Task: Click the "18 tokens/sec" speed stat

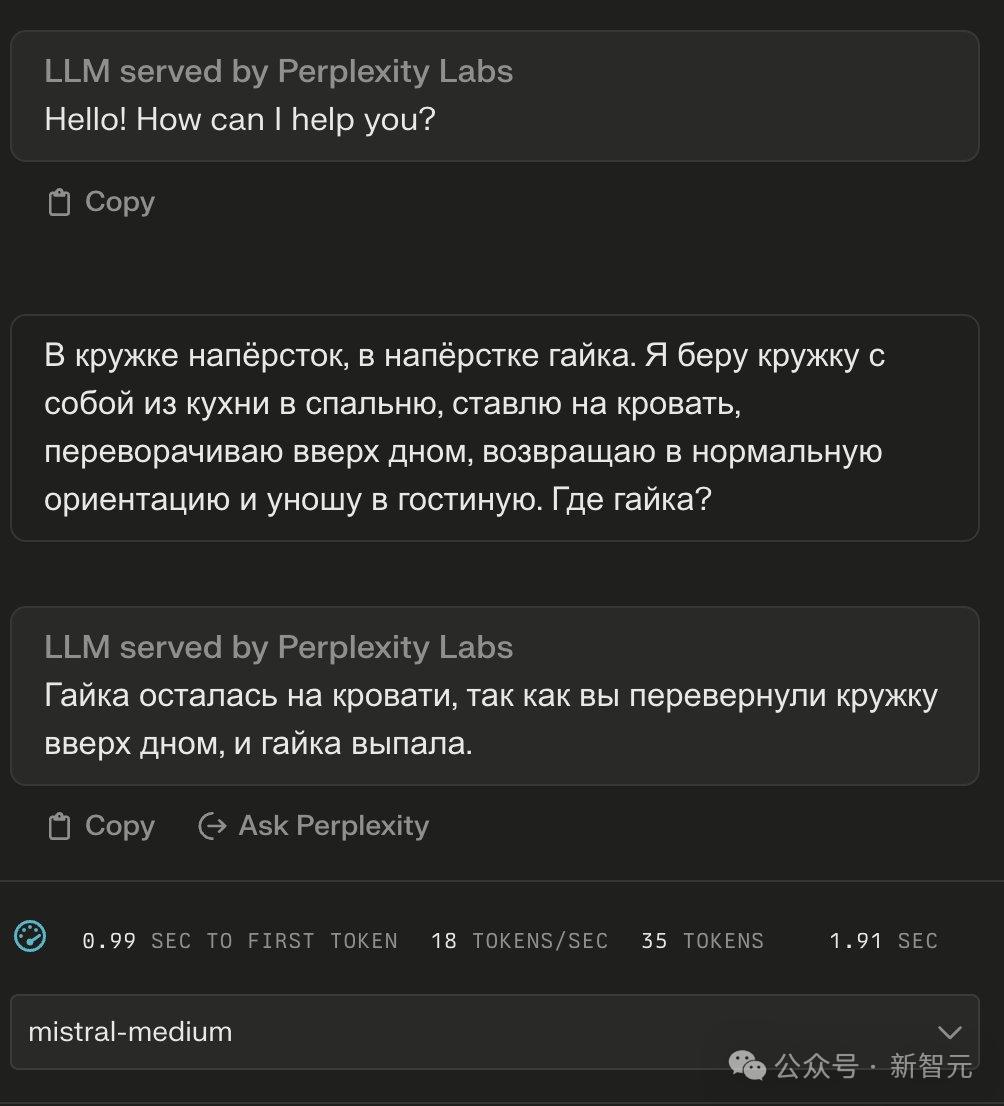Action: [519, 941]
